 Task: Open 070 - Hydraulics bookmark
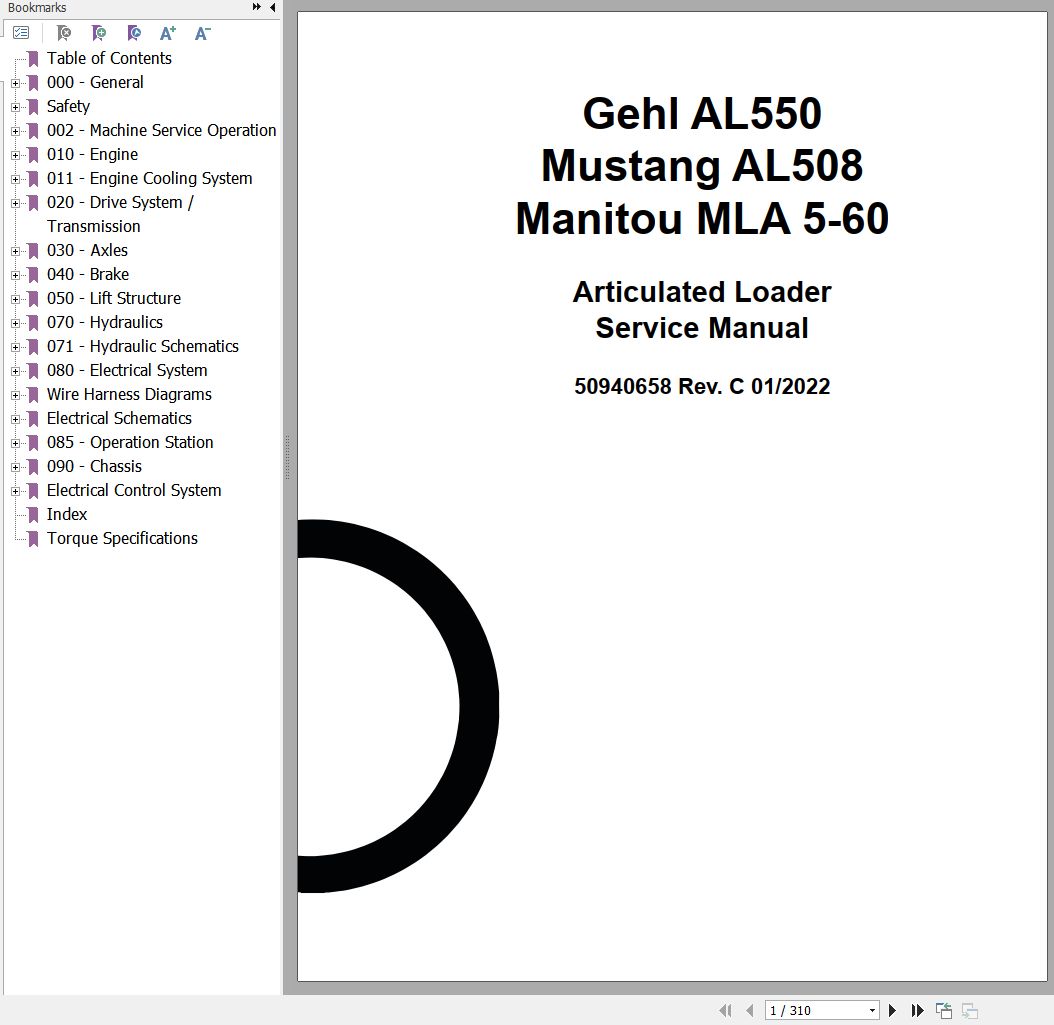click(x=104, y=323)
